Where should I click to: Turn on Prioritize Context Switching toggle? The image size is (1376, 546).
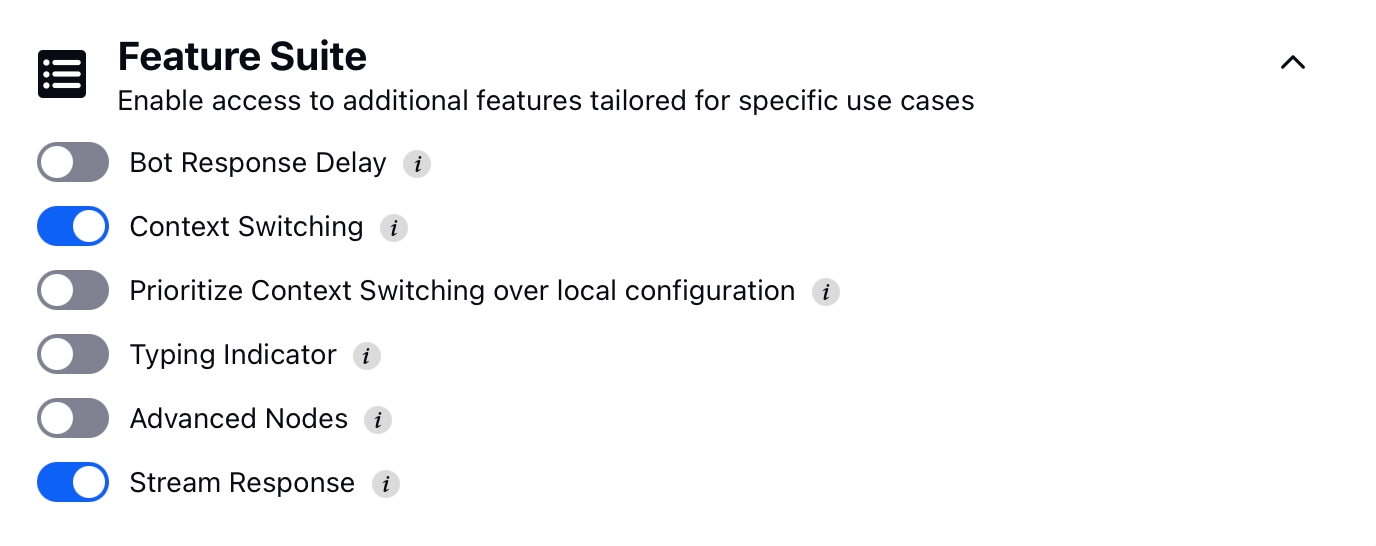point(73,290)
